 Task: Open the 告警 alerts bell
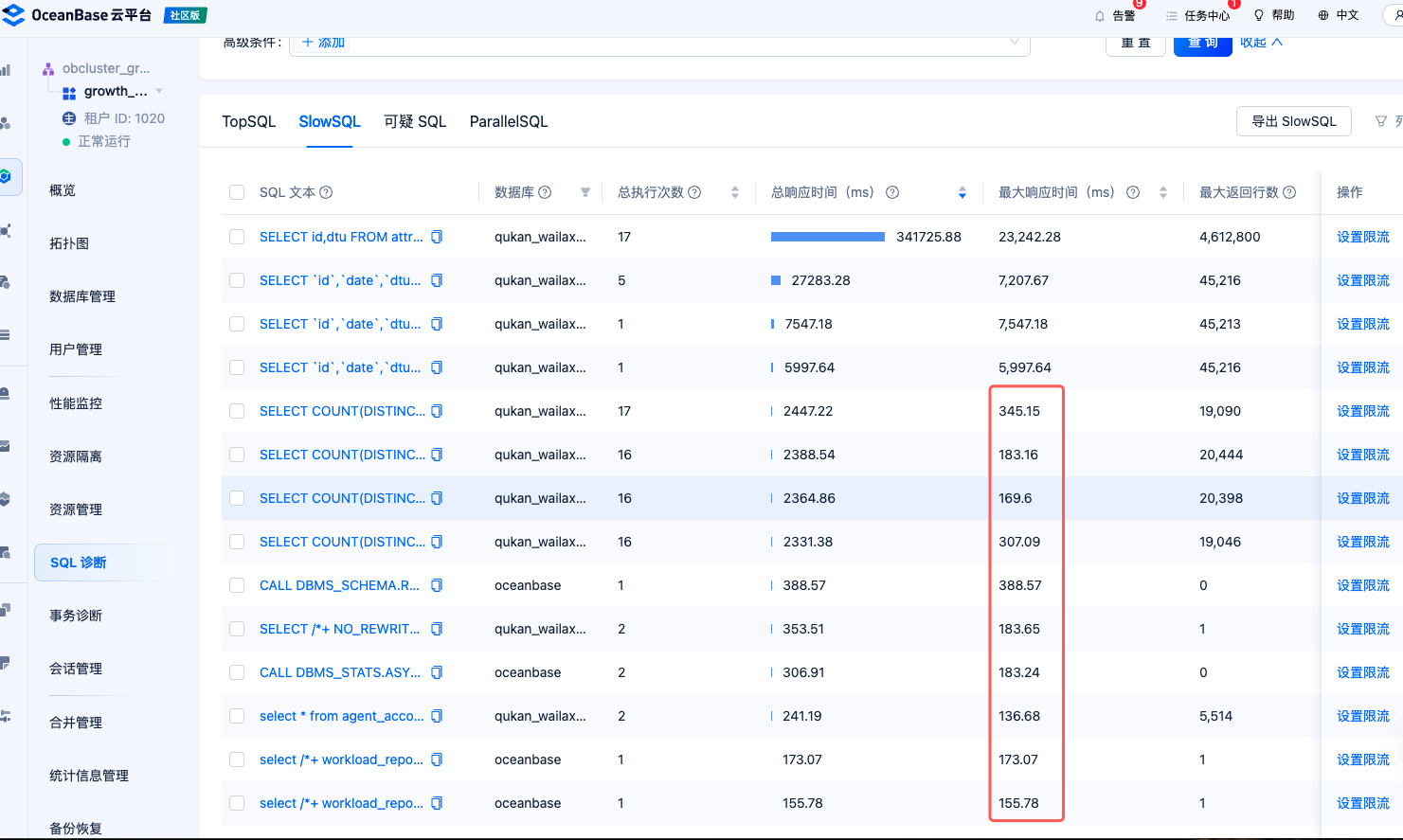(1115, 15)
